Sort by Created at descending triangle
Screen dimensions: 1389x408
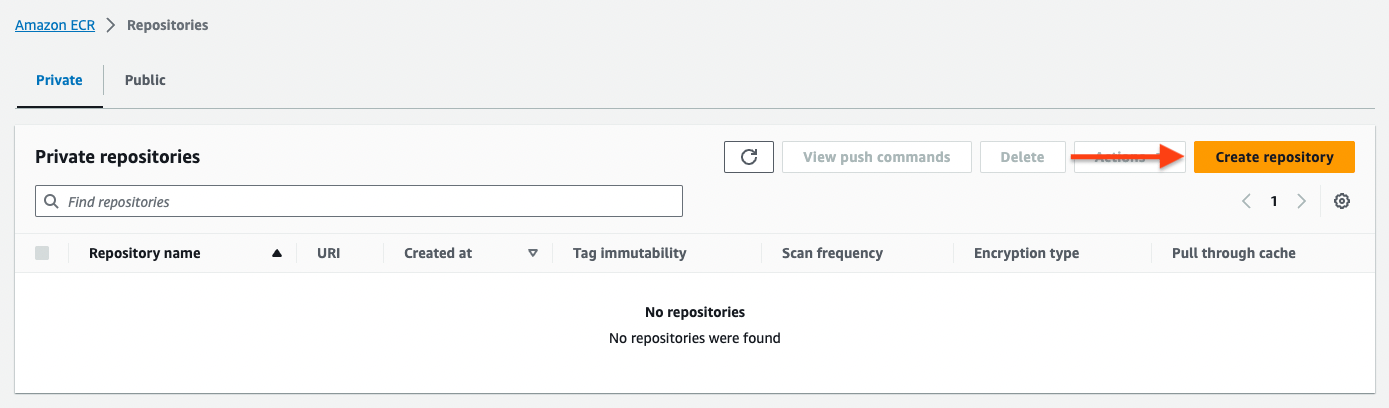coord(533,254)
